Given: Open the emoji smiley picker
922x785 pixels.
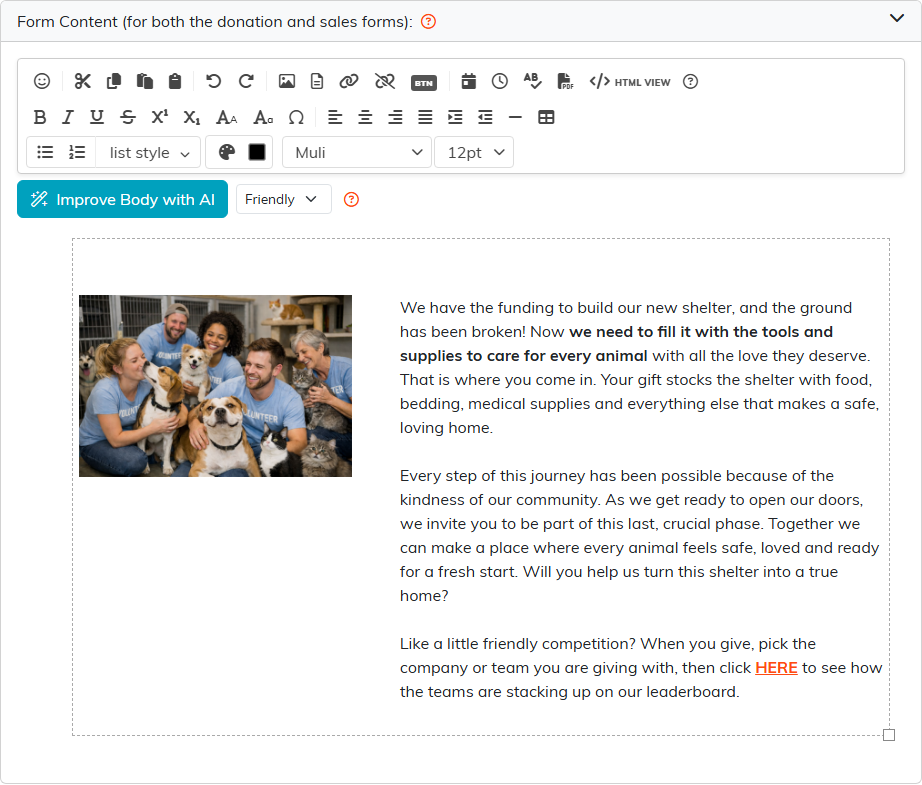Looking at the screenshot, I should click(42, 81).
